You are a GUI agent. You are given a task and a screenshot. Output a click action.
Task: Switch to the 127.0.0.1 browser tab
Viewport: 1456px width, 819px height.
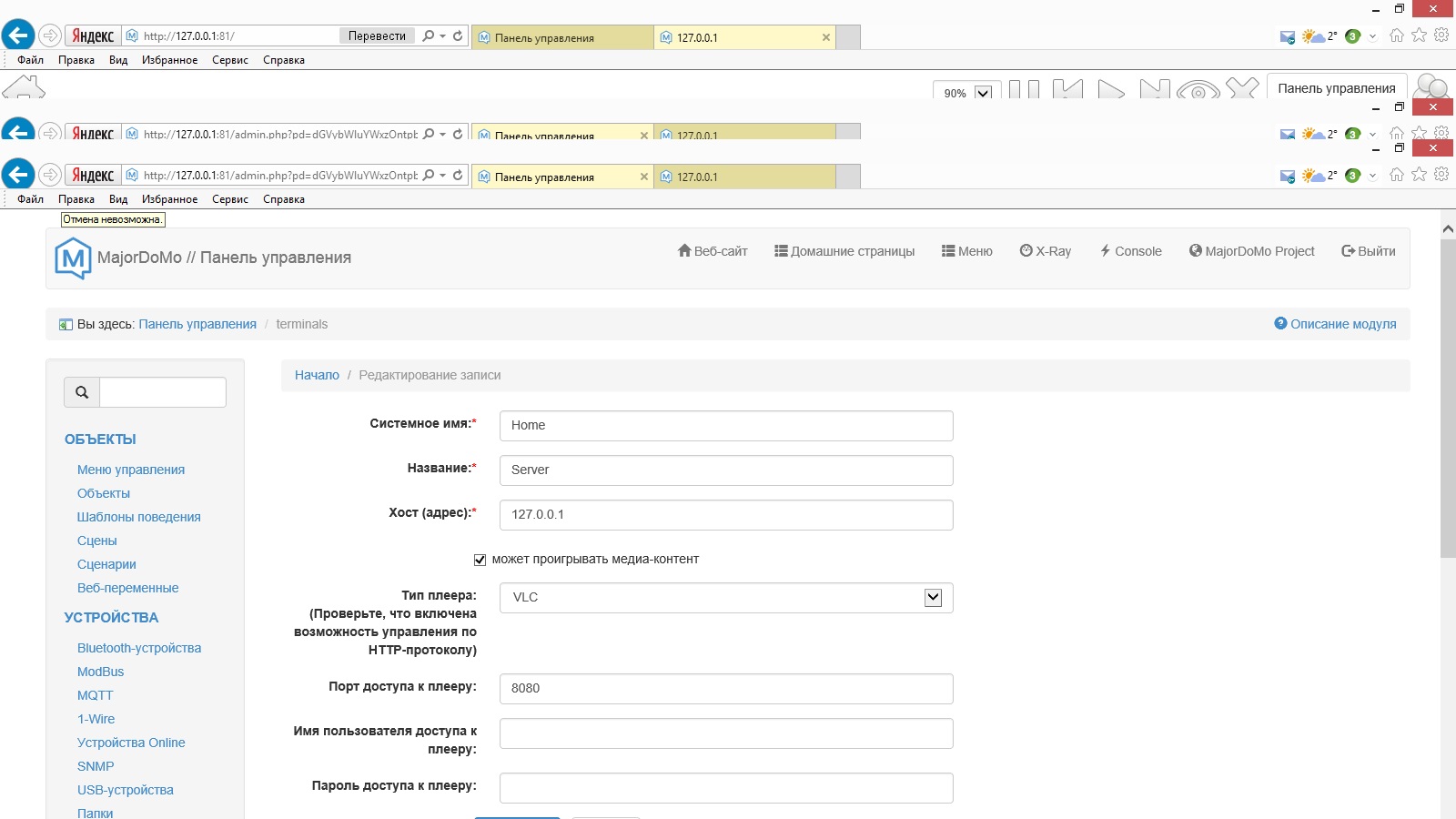pyautogui.click(x=743, y=177)
